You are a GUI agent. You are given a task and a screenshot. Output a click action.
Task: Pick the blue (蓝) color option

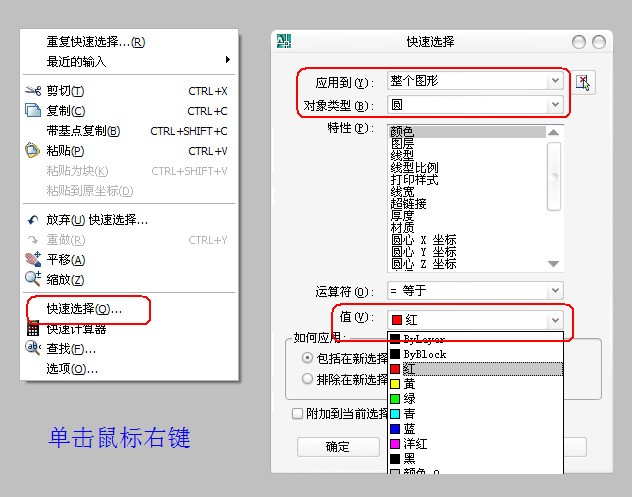pyautogui.click(x=476, y=429)
